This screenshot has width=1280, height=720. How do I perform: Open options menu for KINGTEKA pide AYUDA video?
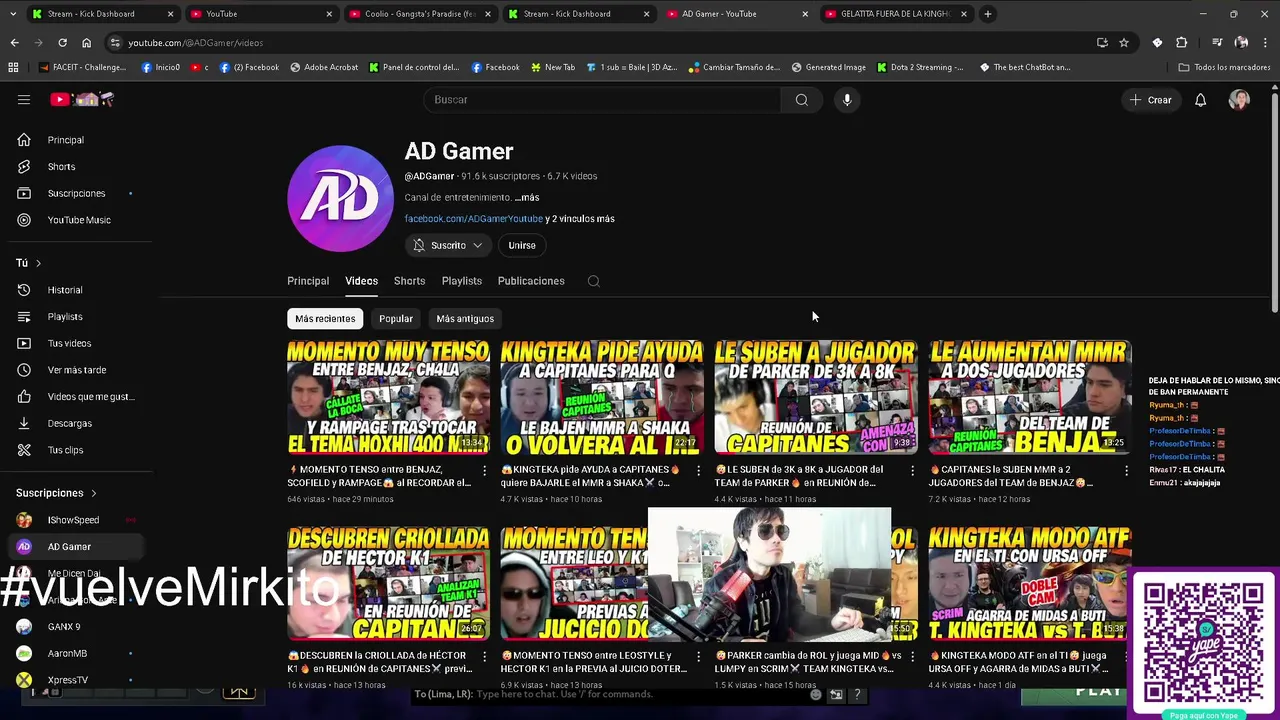(x=699, y=470)
